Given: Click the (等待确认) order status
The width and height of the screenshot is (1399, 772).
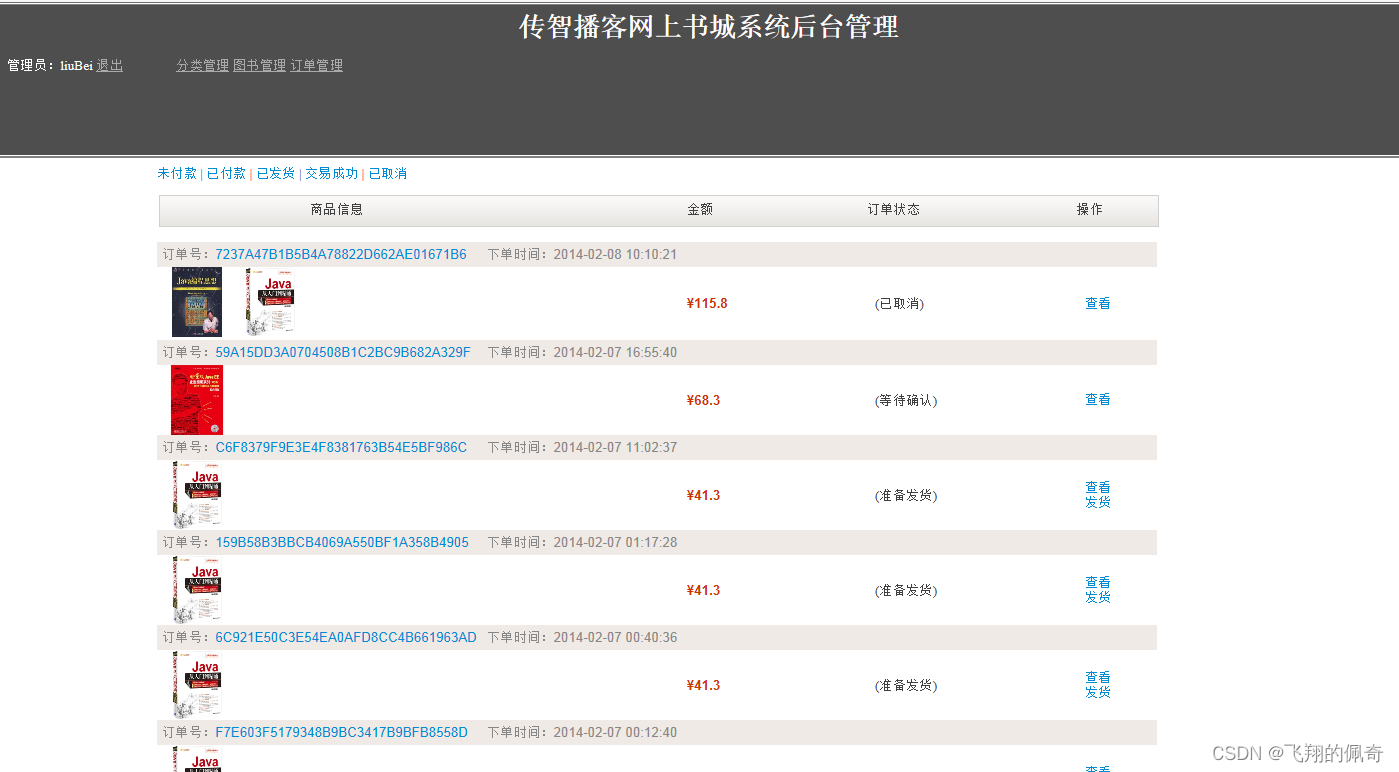Looking at the screenshot, I should (x=906, y=400).
